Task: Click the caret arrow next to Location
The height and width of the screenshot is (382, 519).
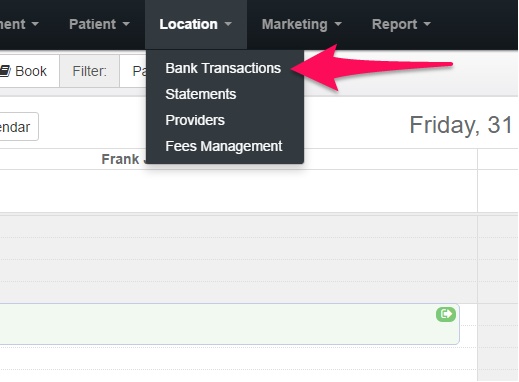Action: pos(228,24)
